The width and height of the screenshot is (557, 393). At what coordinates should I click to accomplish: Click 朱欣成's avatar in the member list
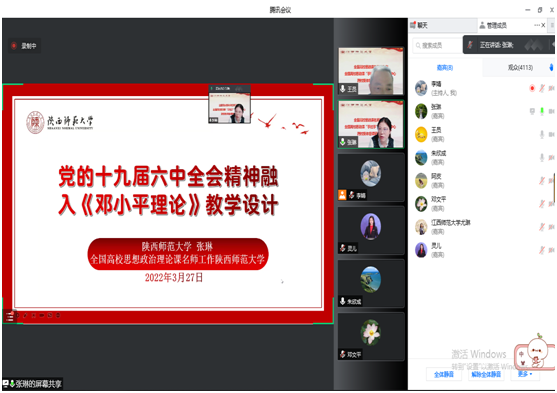[421, 157]
